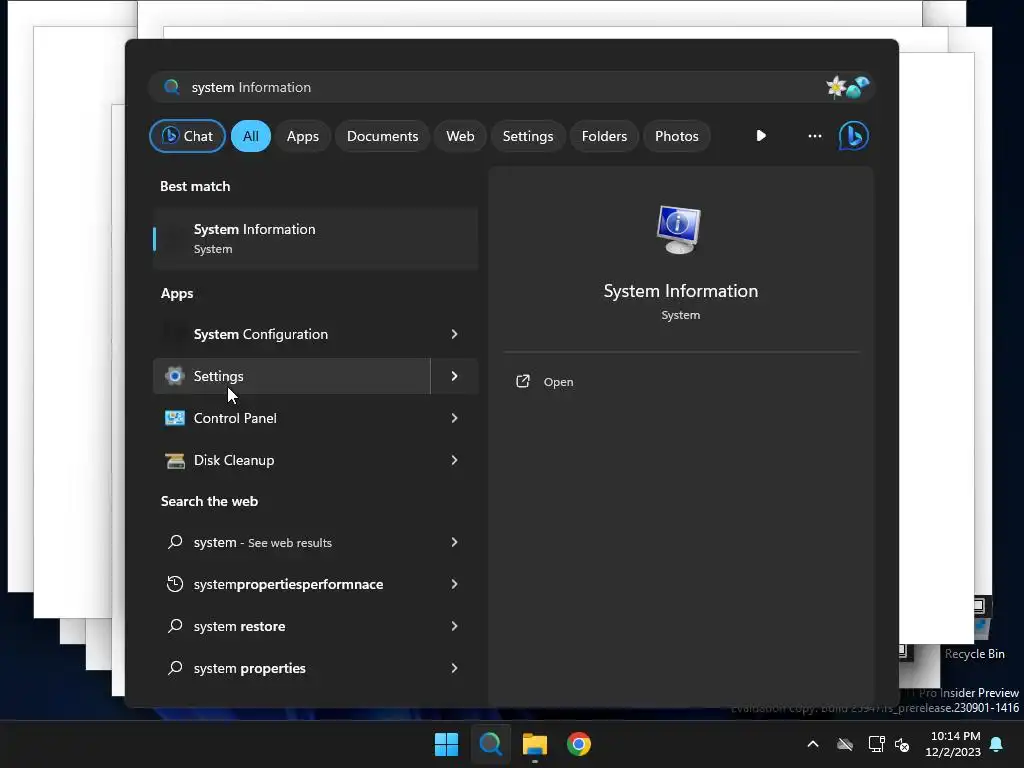Click the Settings gear icon in Apps list

[174, 376]
